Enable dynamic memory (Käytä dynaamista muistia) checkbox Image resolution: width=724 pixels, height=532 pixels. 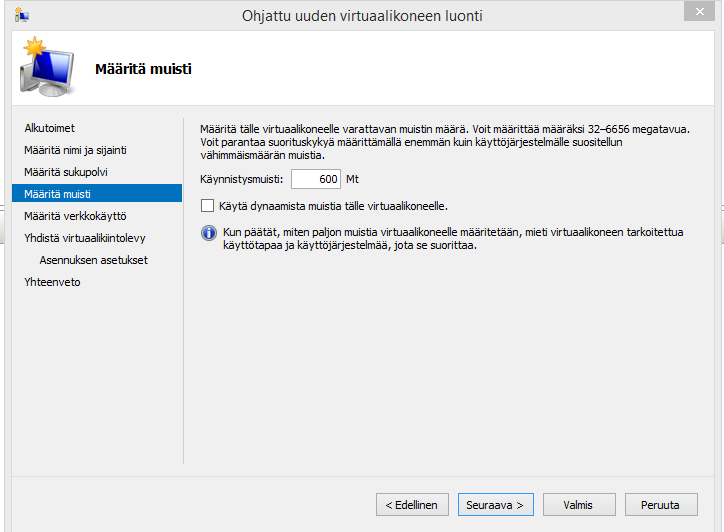pyautogui.click(x=207, y=206)
